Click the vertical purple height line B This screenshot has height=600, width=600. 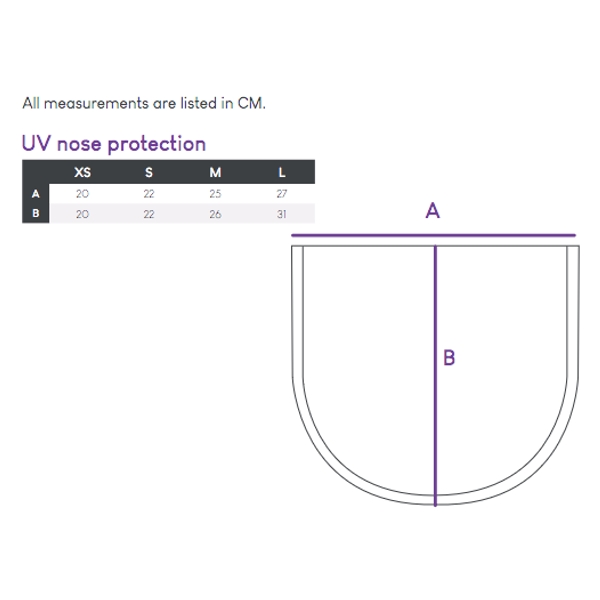pos(435,376)
